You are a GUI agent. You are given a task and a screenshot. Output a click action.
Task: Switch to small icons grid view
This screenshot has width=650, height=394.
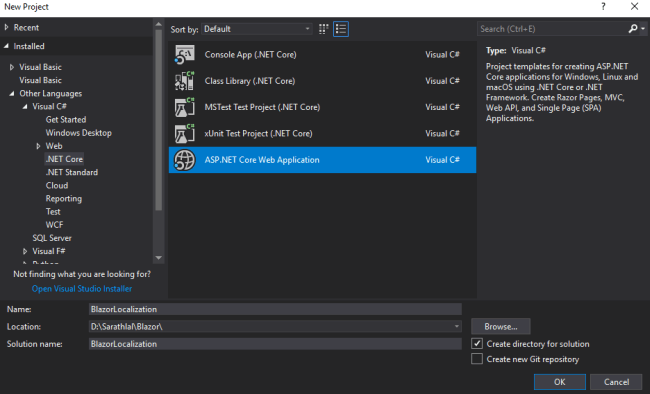pos(323,29)
